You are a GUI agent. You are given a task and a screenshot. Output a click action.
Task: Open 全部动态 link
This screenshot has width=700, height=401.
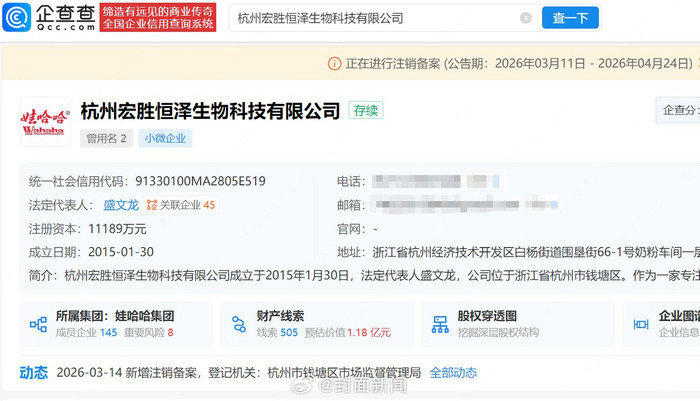453,373
